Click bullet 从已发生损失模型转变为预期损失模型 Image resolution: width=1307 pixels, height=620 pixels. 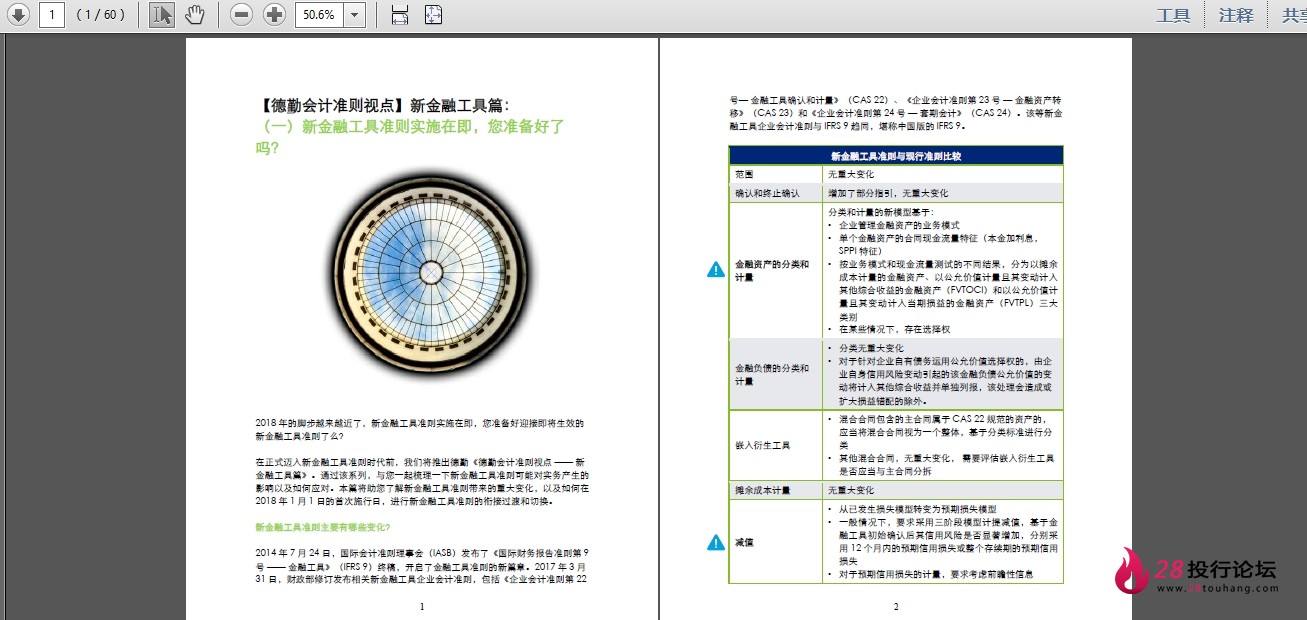[918, 509]
